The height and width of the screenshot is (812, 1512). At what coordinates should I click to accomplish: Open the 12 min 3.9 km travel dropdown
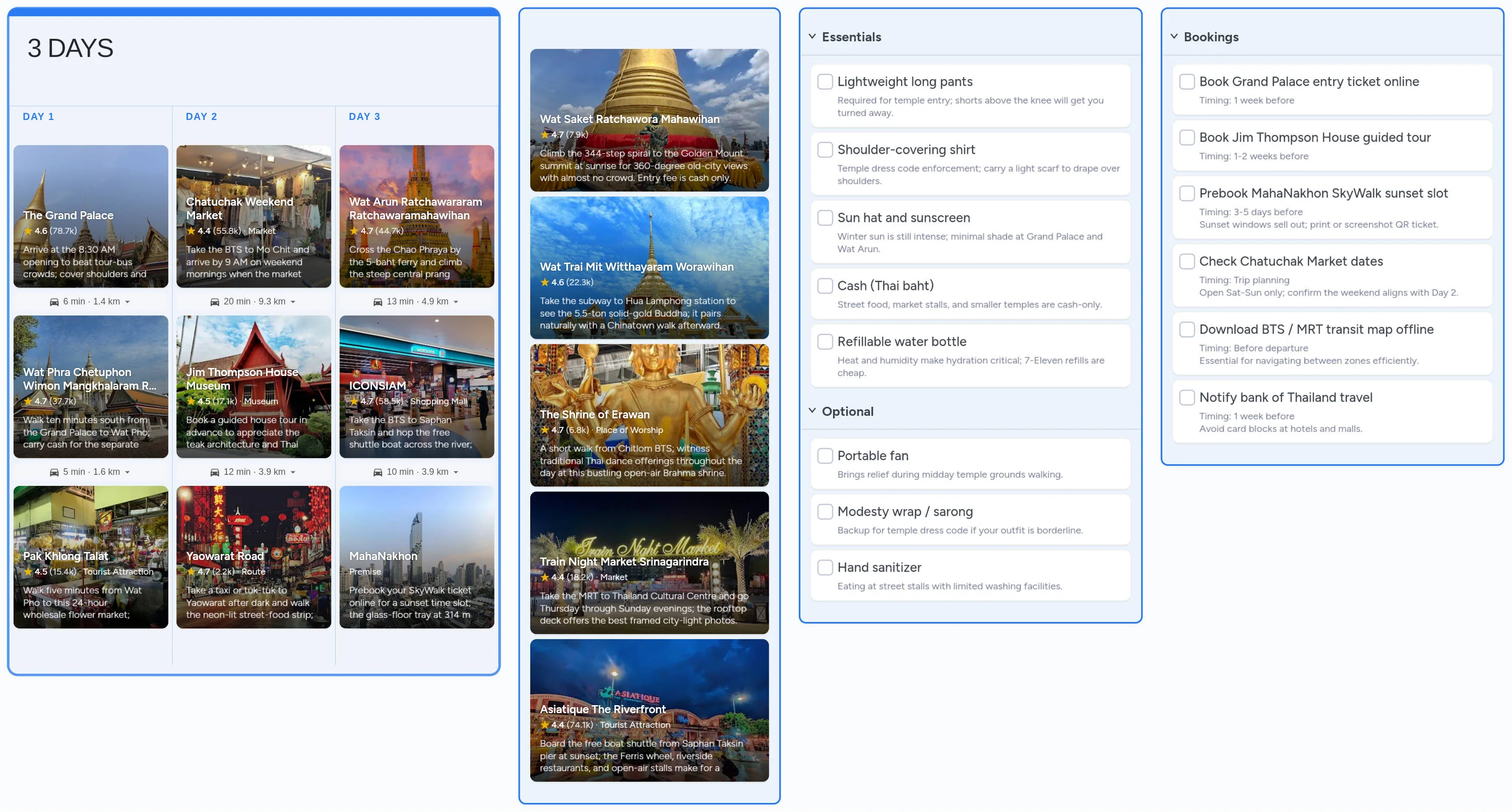pyautogui.click(x=293, y=472)
